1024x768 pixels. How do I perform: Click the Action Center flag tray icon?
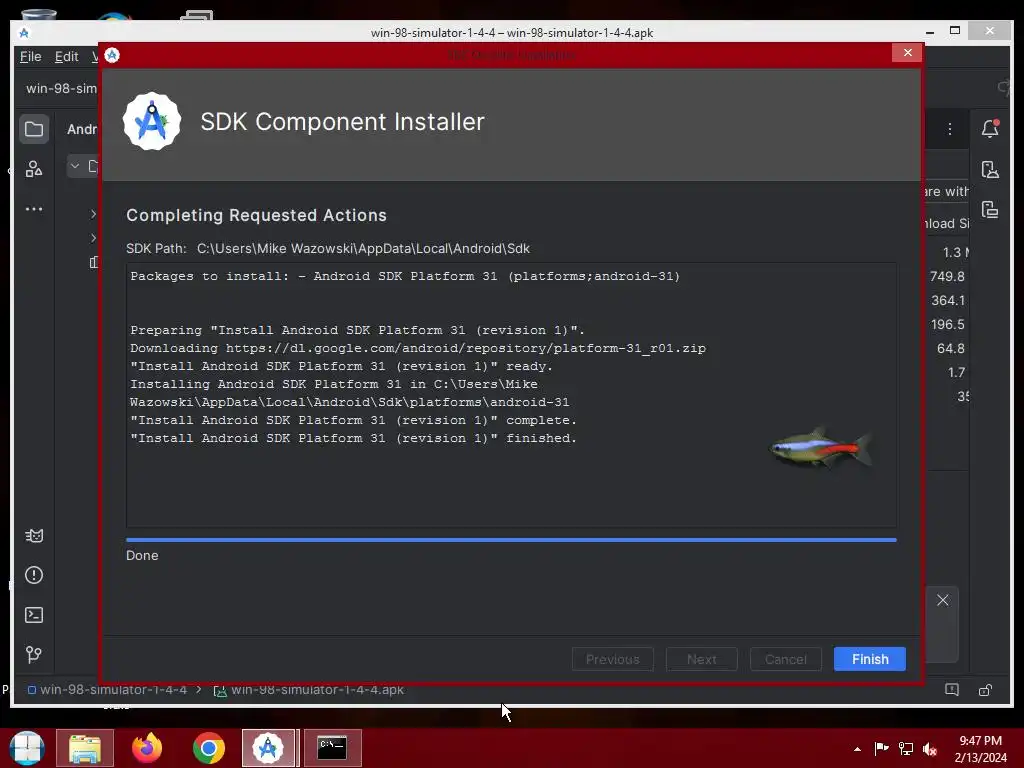click(x=881, y=748)
